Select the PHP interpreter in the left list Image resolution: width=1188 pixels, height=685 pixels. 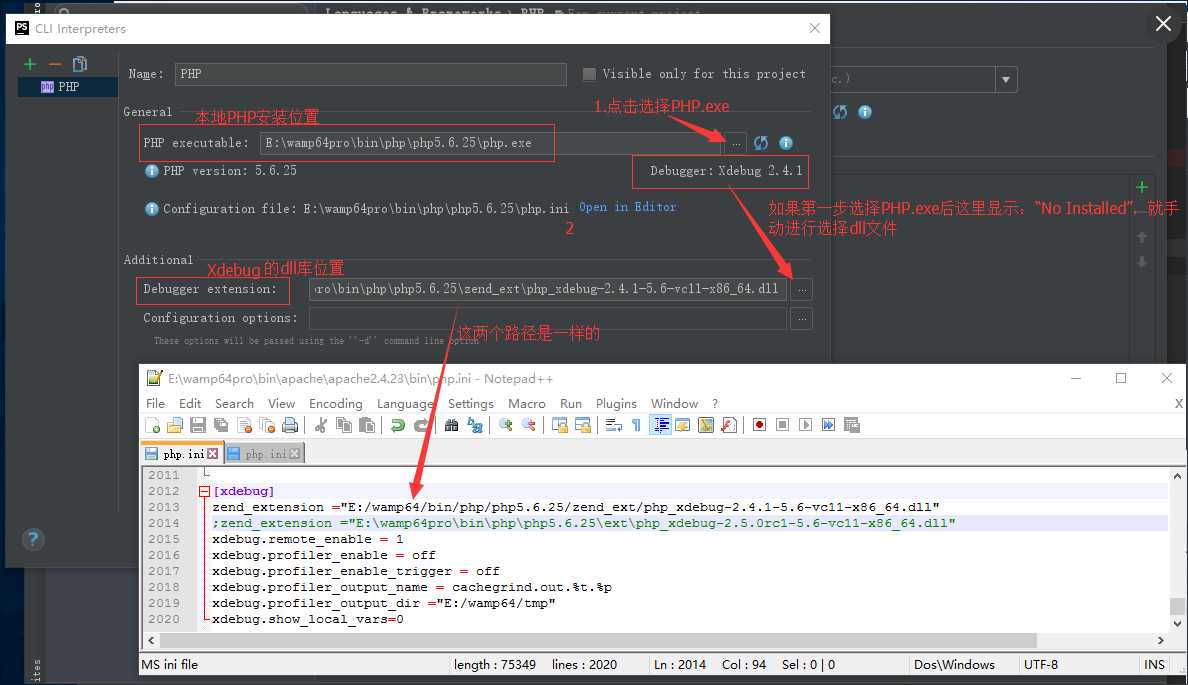tap(67, 86)
